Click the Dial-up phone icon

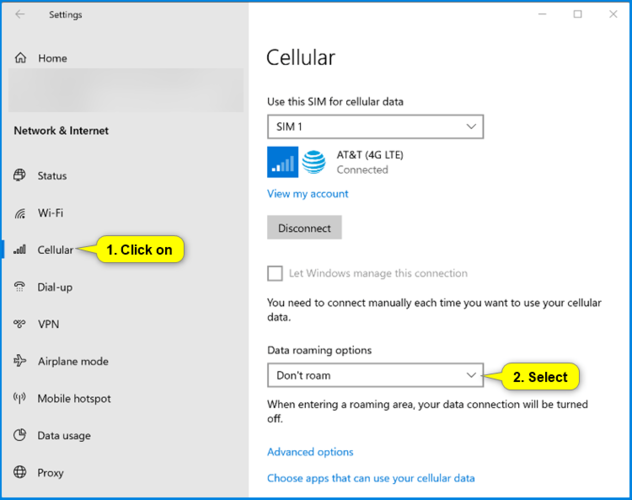coord(19,287)
